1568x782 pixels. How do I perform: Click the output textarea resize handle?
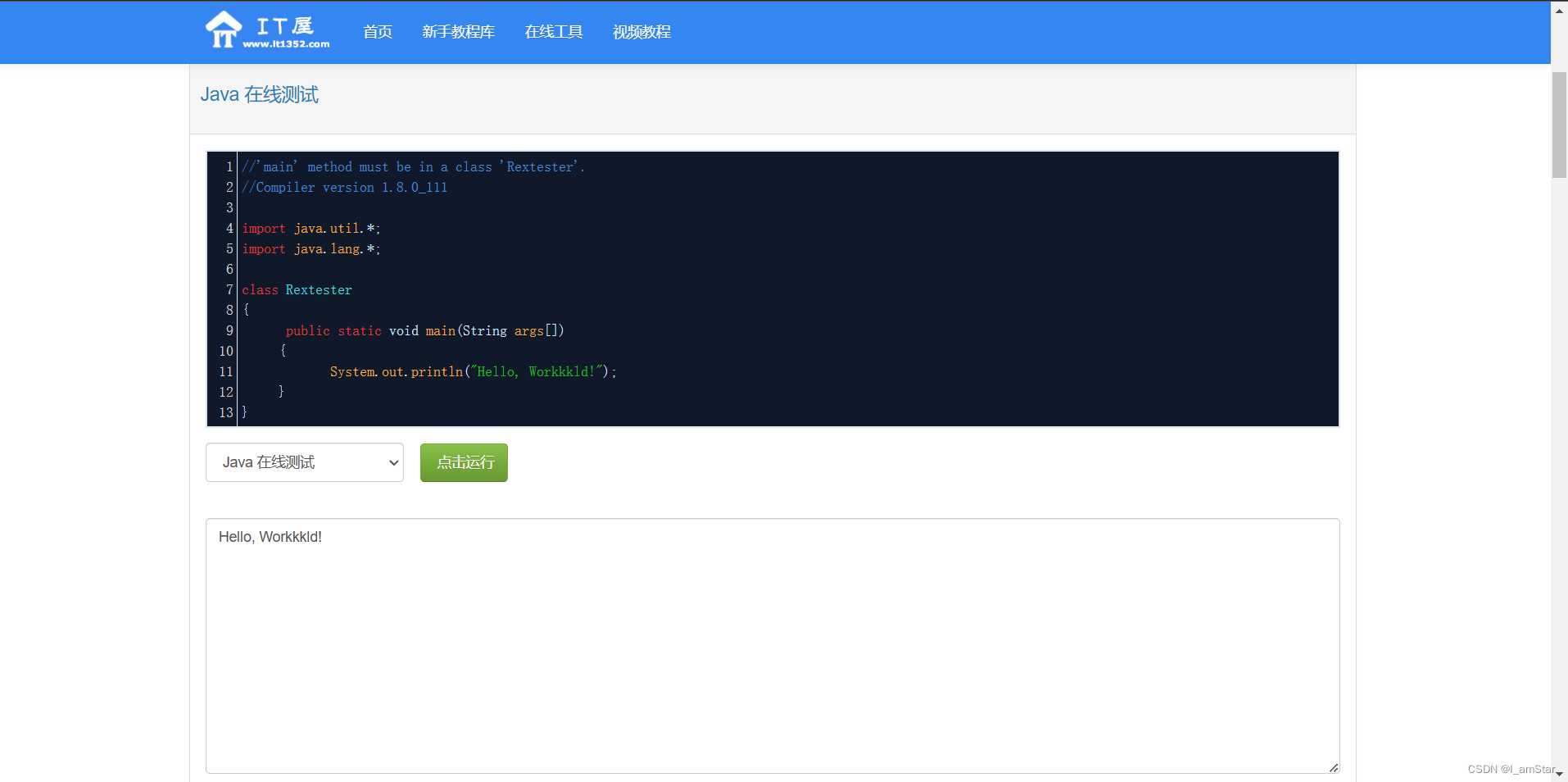click(x=1334, y=767)
